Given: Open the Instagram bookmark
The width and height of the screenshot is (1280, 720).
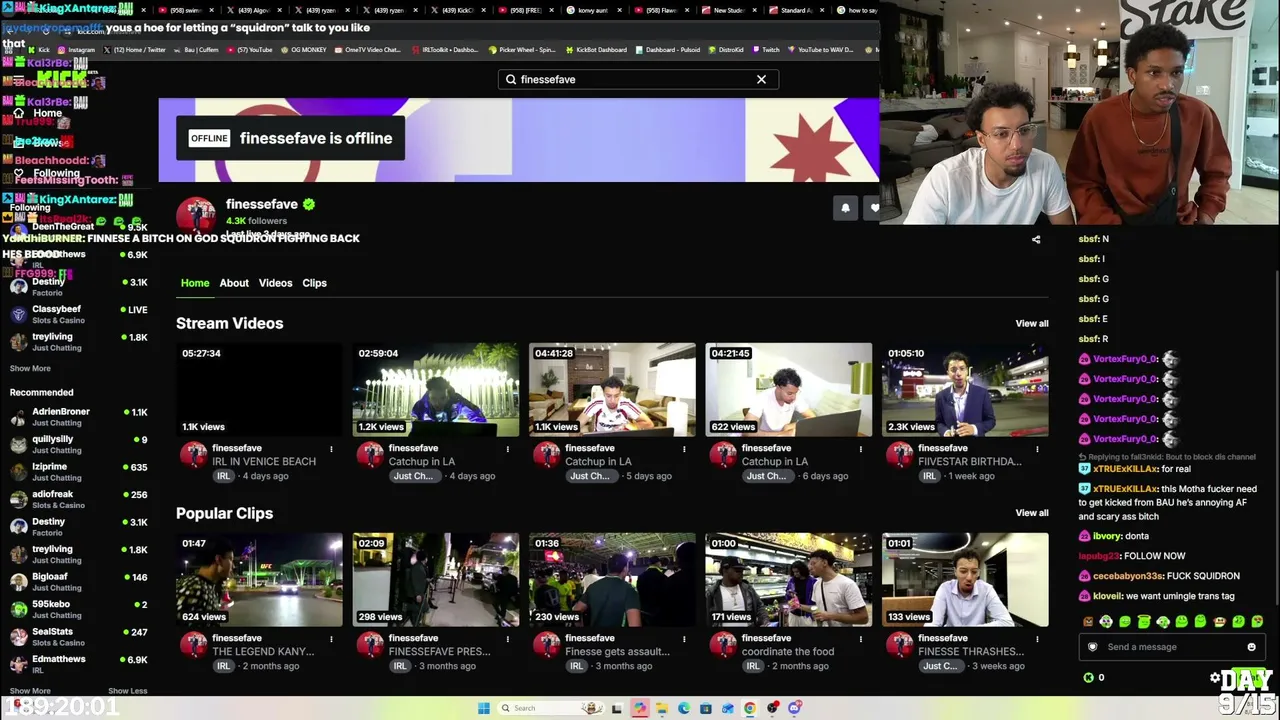Looking at the screenshot, I should pyautogui.click(x=77, y=50).
